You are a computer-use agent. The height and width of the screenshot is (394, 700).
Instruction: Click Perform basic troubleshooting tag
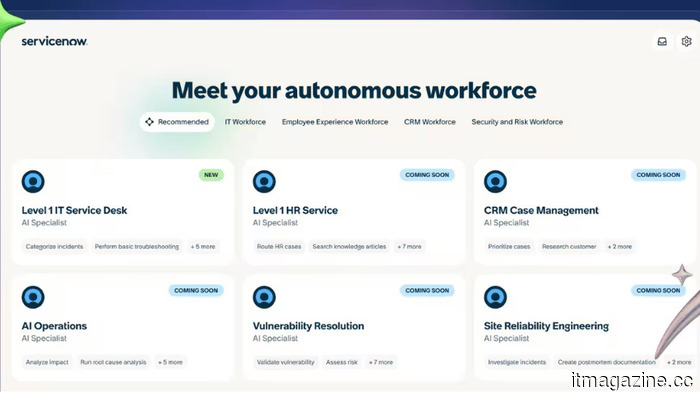pos(137,246)
